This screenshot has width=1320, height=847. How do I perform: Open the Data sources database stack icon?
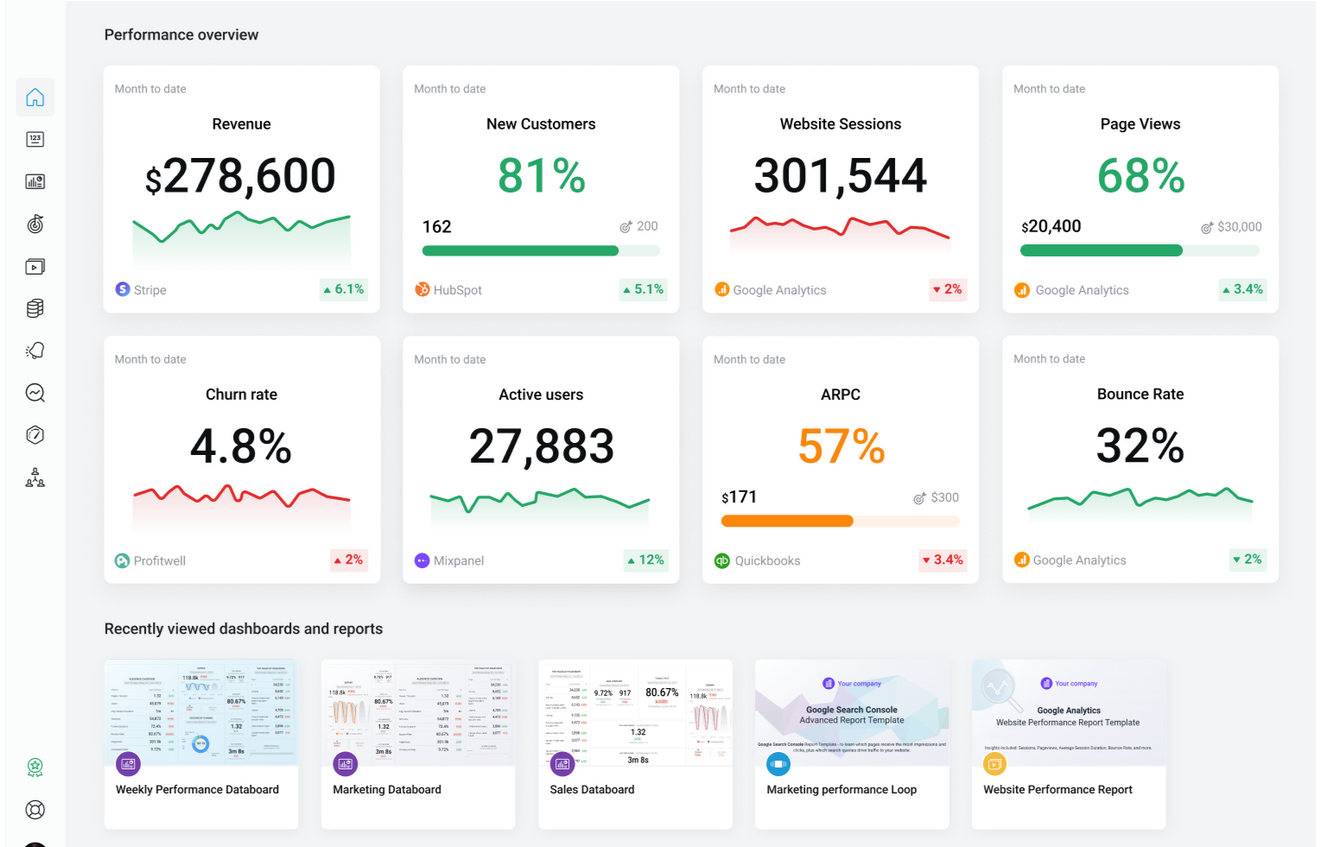pos(35,309)
